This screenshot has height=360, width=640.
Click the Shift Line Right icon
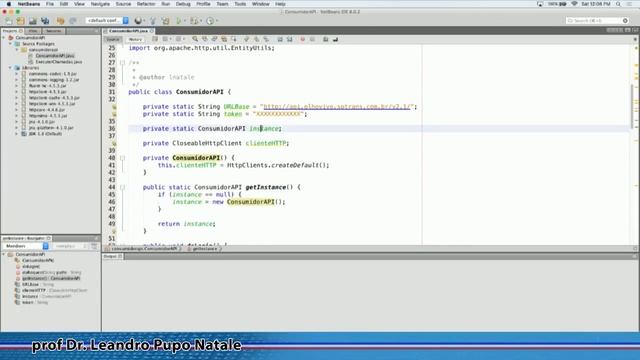(x=289, y=39)
